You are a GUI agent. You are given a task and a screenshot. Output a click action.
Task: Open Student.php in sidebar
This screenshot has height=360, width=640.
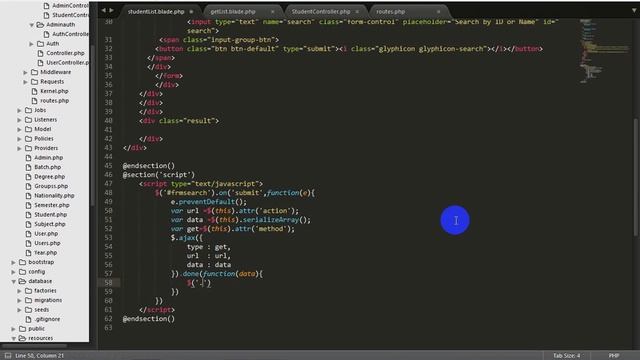50,215
